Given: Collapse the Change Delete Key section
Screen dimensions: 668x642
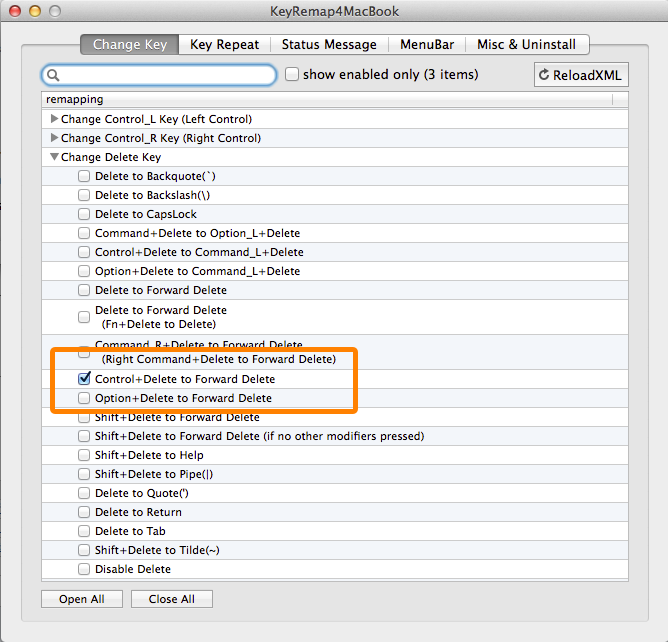Looking at the screenshot, I should 54,157.
